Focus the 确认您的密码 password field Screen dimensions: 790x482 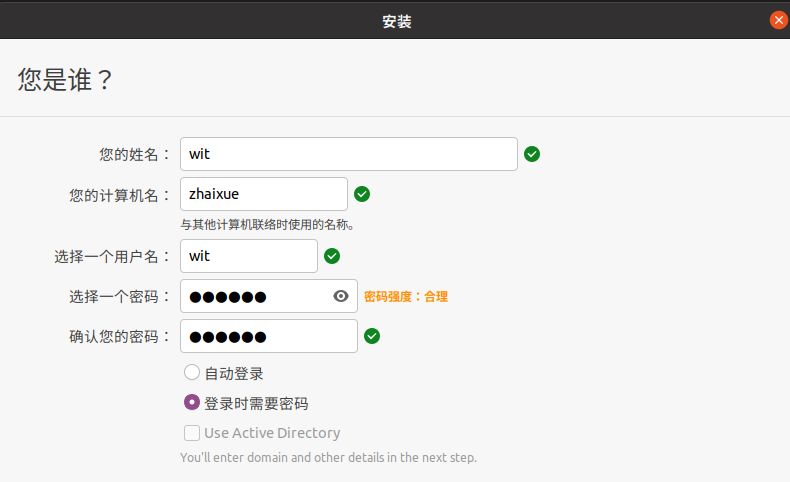click(269, 336)
